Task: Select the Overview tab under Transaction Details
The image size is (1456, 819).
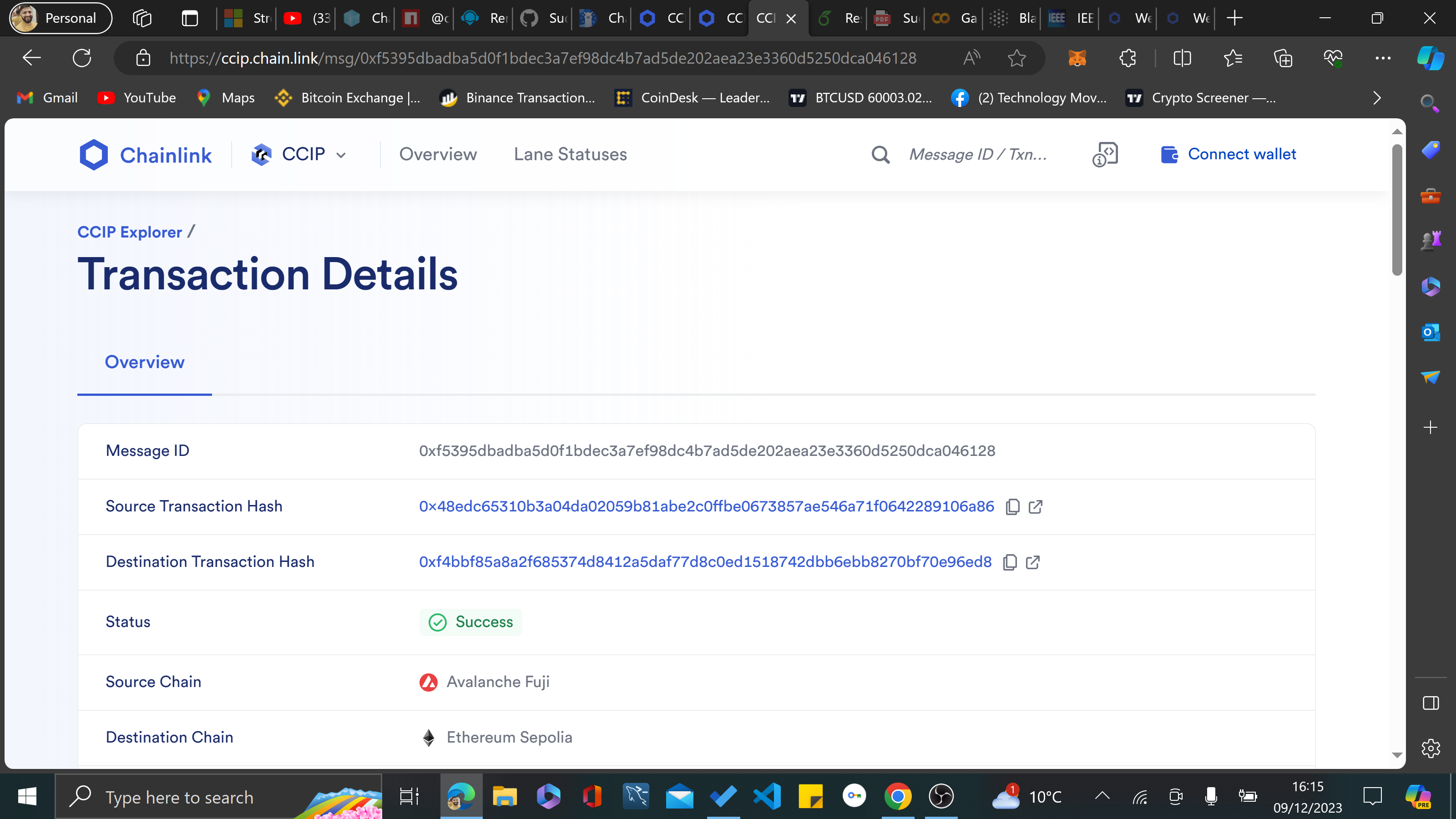Action: pos(145,362)
